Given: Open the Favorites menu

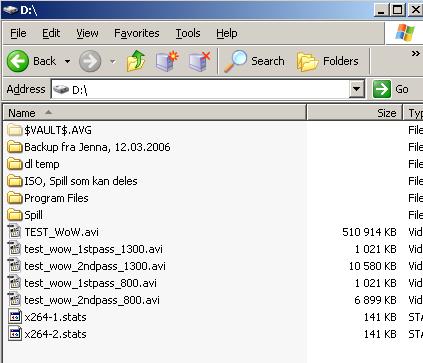Looking at the screenshot, I should (137, 33).
